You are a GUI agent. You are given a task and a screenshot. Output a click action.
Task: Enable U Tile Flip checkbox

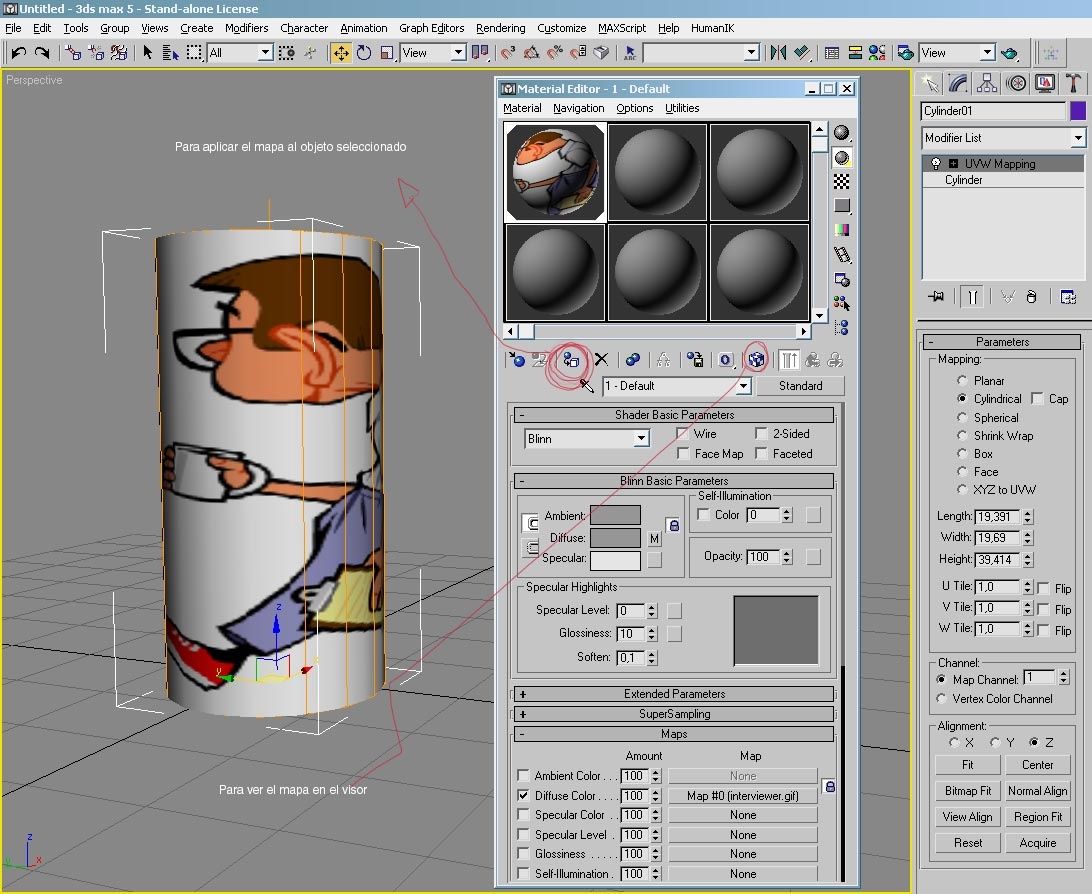click(x=1043, y=588)
